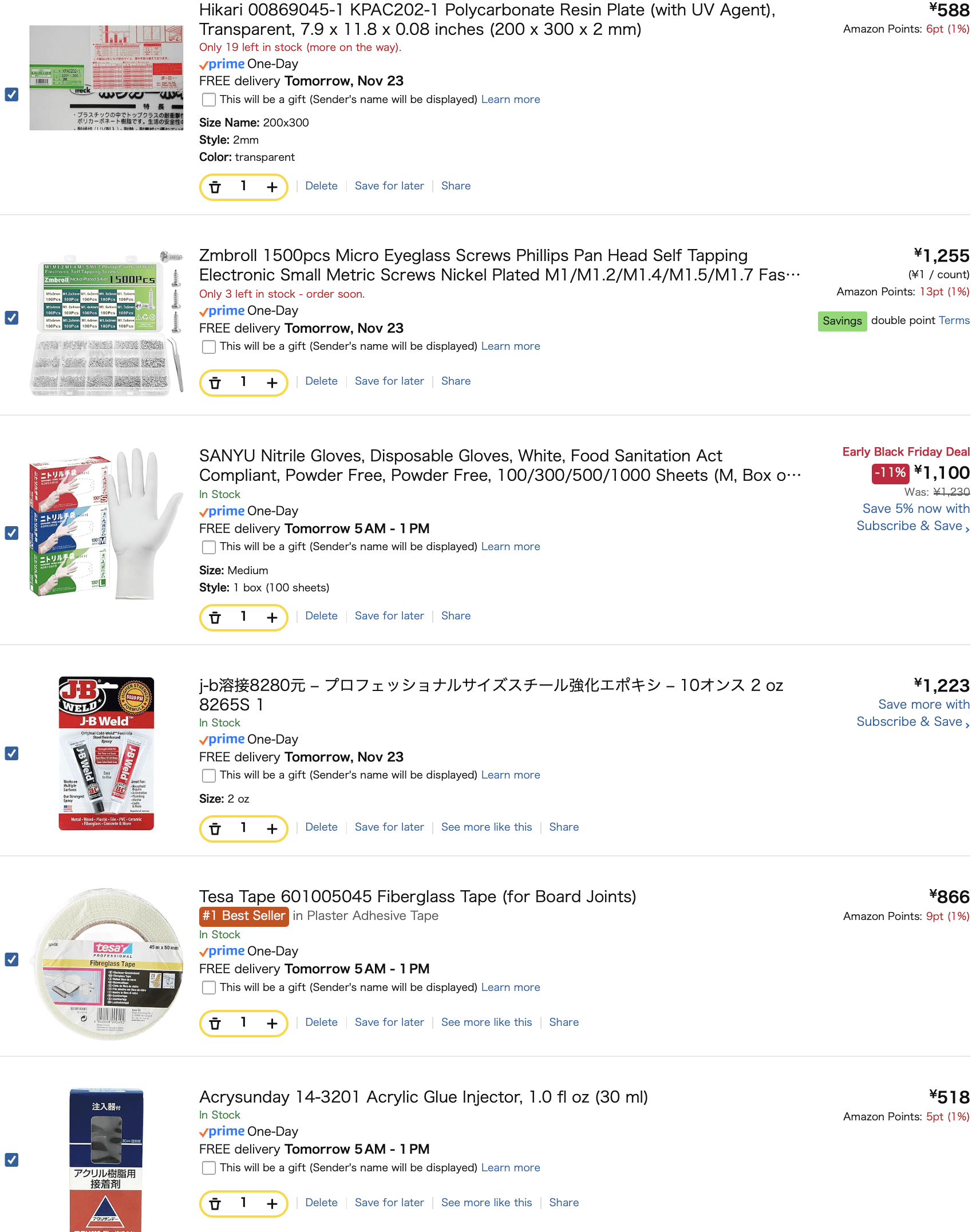Open the #1 Best Seller badge
This screenshot has width=980, height=1232.
(244, 916)
